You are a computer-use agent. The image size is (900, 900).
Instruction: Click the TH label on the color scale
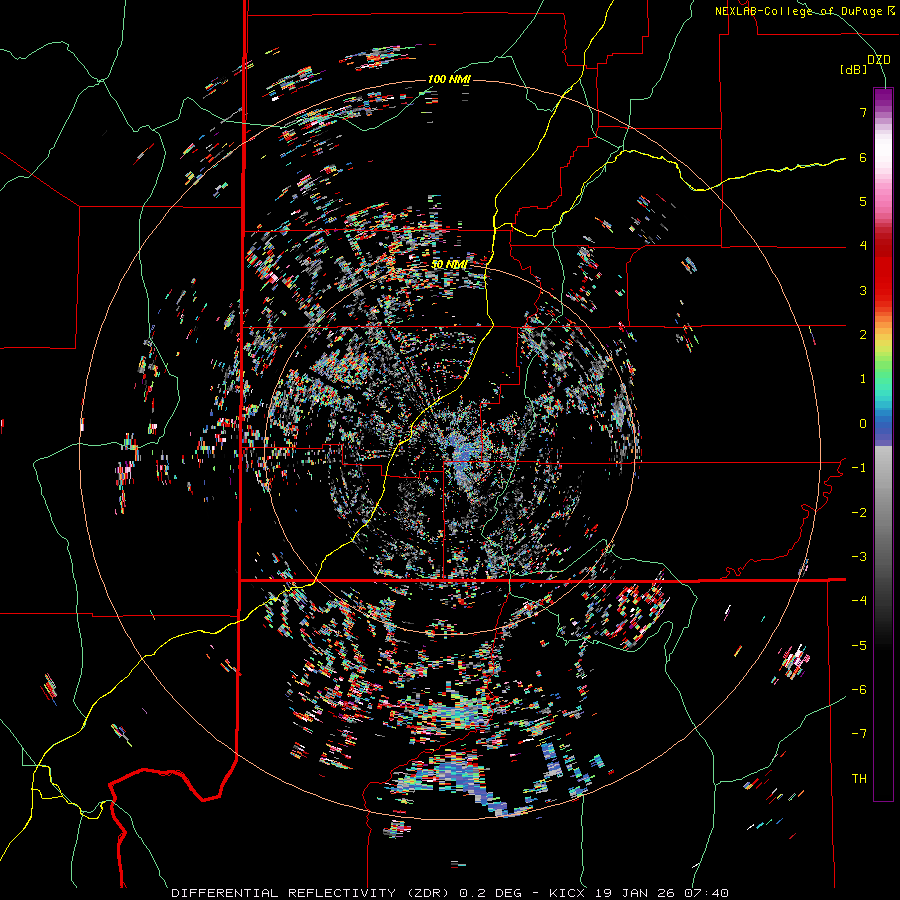(859, 779)
